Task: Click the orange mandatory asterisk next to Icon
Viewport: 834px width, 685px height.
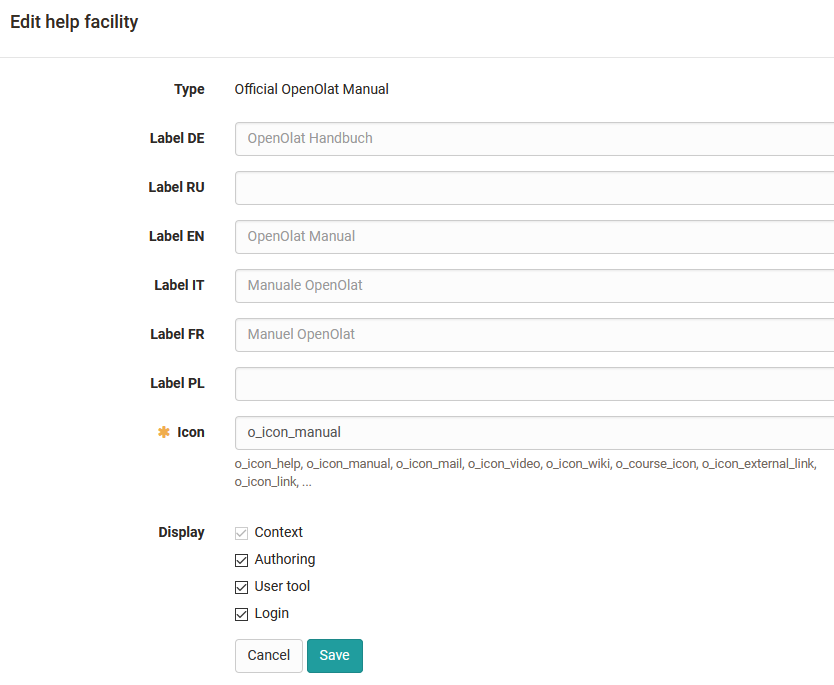Action: [164, 432]
